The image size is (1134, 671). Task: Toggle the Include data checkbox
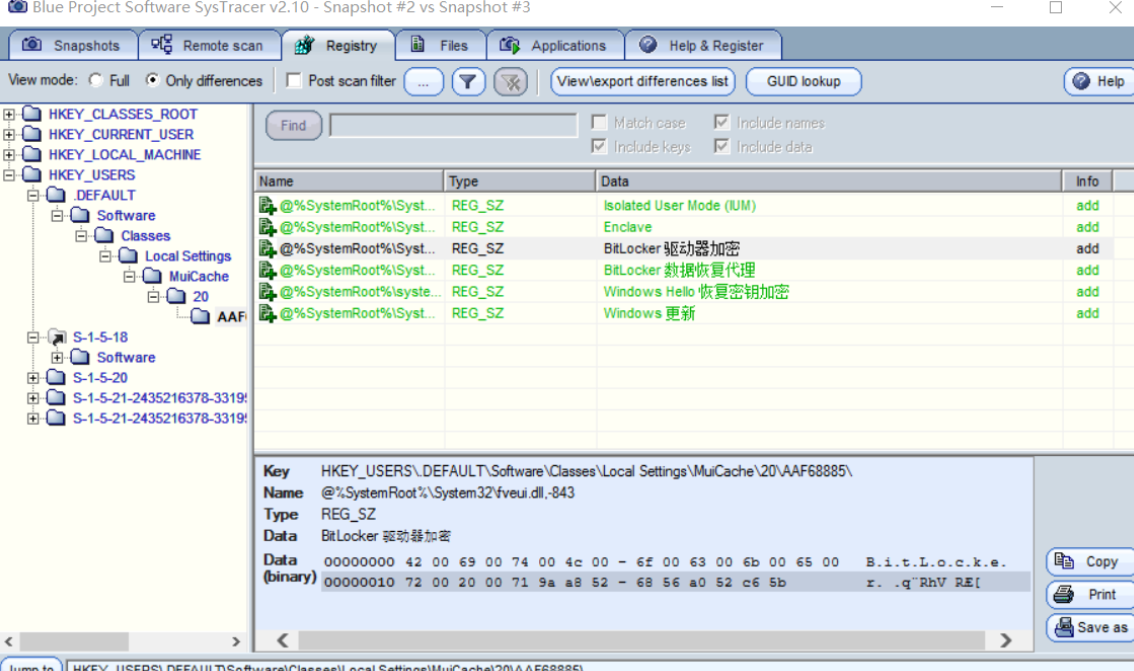(721, 146)
